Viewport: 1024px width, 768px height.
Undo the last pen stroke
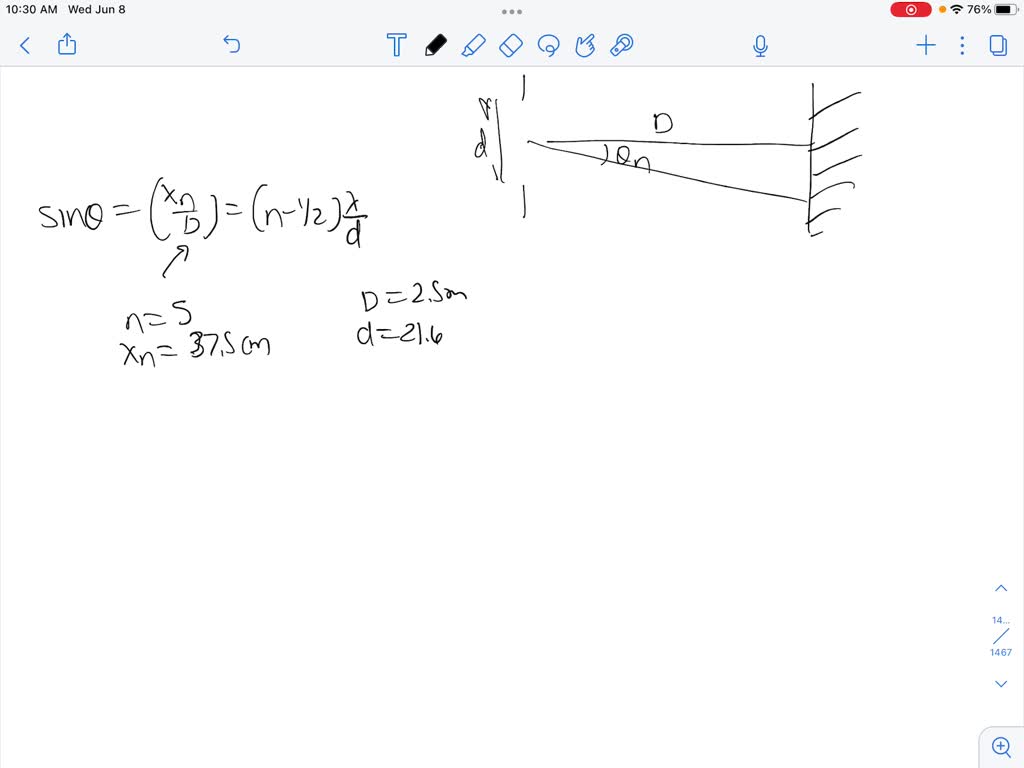click(x=231, y=45)
